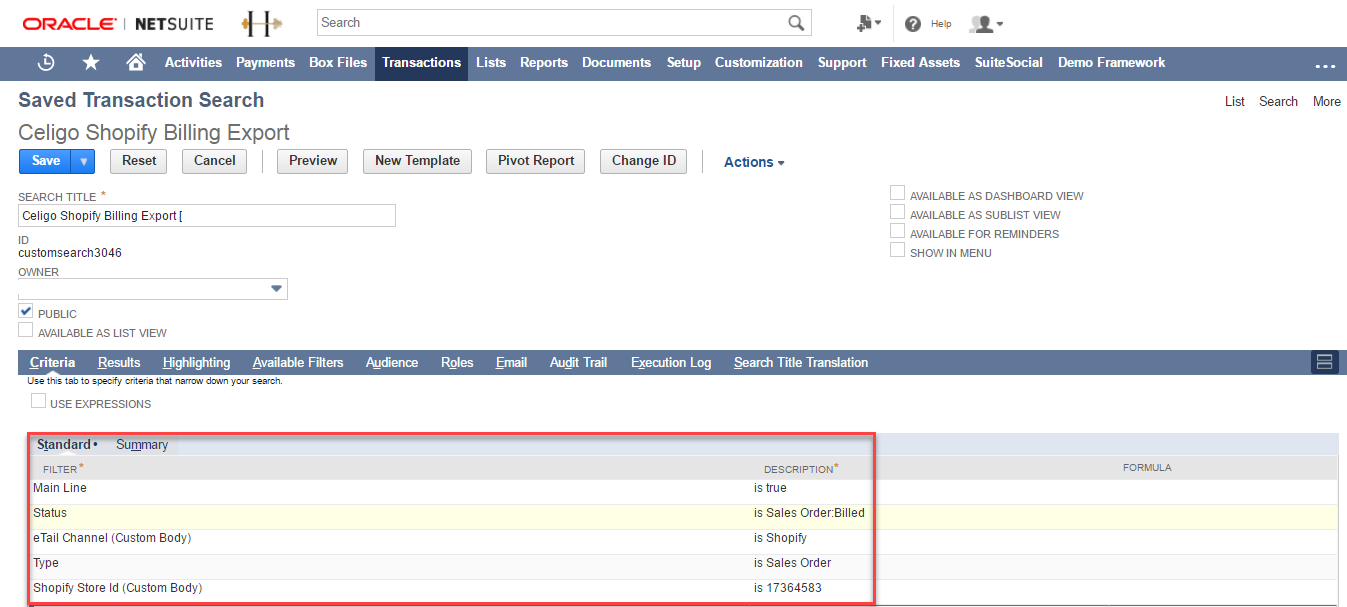The width and height of the screenshot is (1347, 607).
Task: Click into the Search Title field
Action: [207, 216]
